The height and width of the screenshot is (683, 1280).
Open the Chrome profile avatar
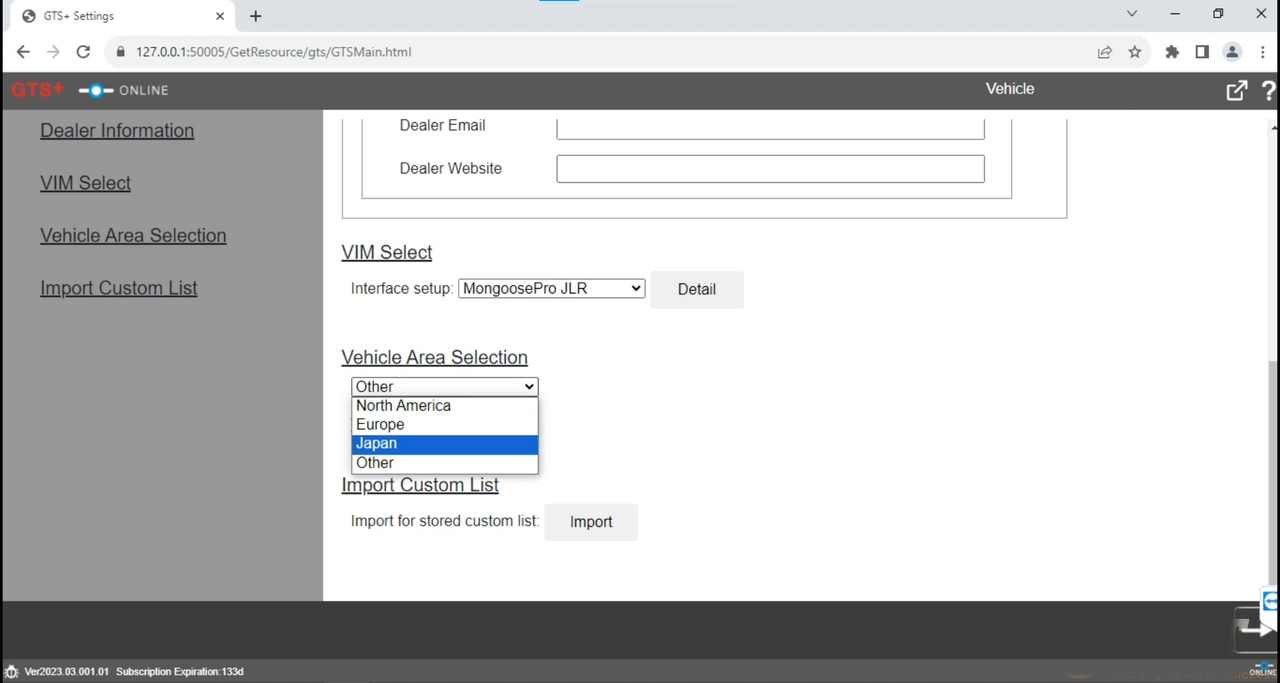coord(1232,52)
